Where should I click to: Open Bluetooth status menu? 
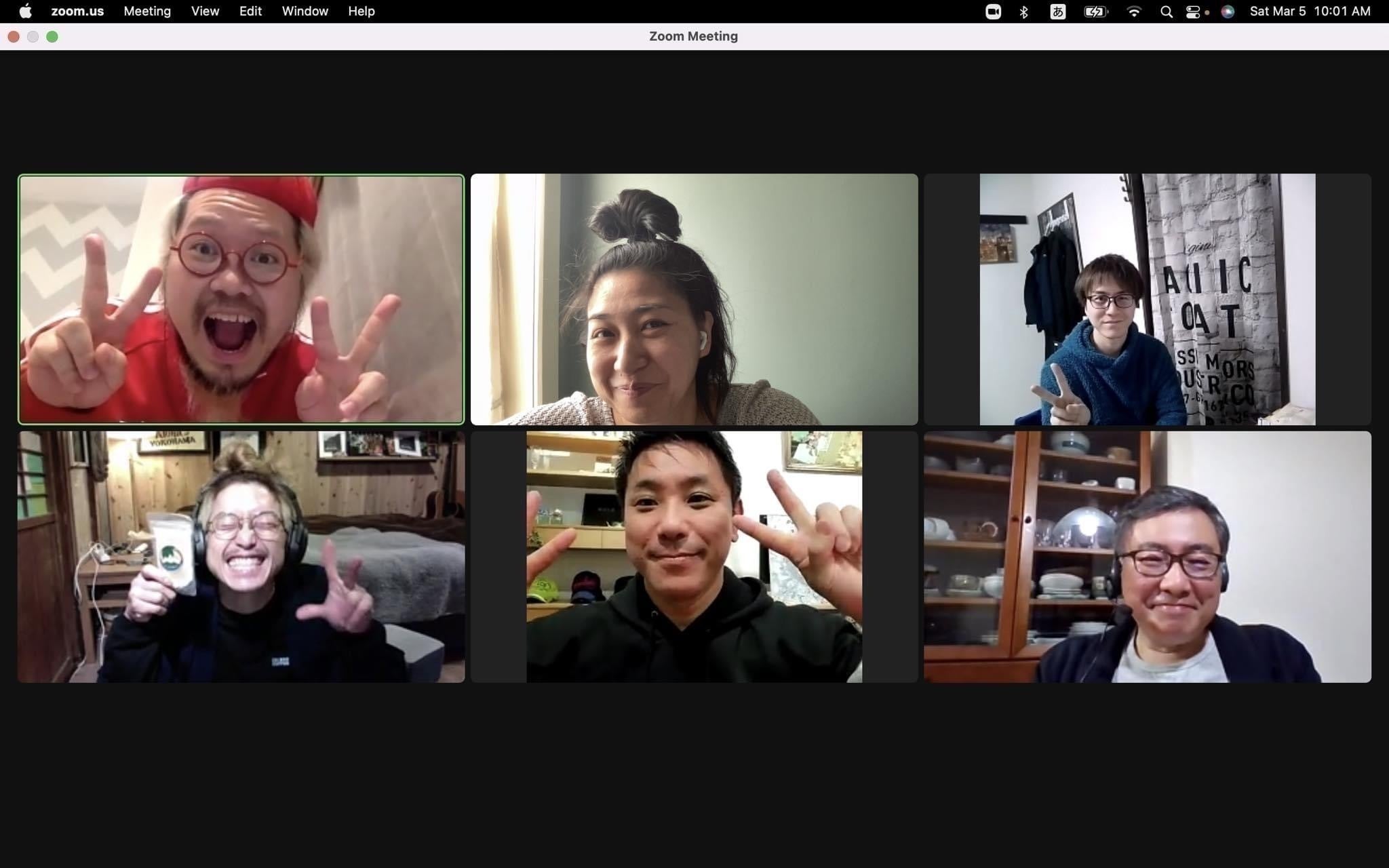click(x=1024, y=12)
